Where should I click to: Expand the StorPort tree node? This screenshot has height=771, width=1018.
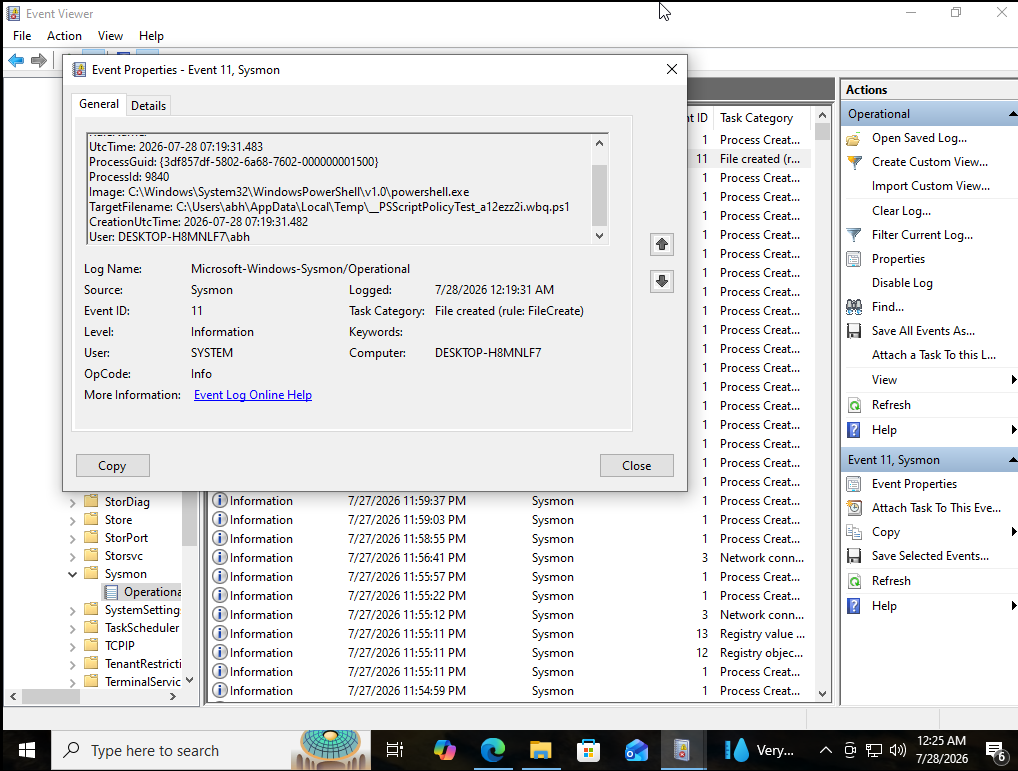pos(73,539)
